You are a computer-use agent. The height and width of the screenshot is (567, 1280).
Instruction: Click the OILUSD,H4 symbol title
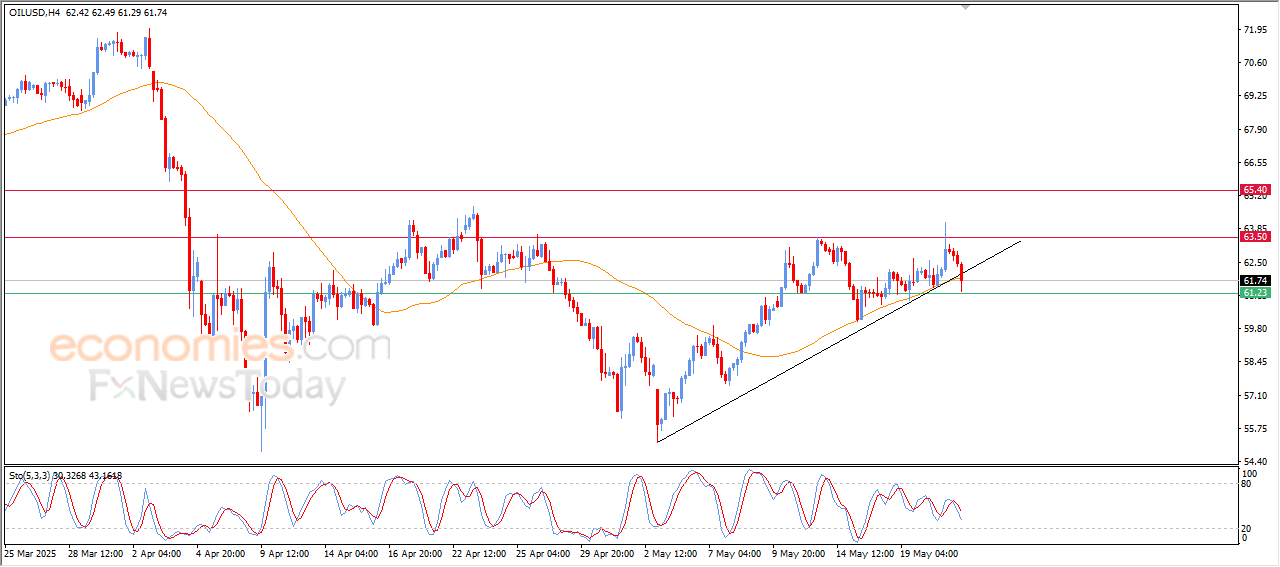(x=35, y=13)
